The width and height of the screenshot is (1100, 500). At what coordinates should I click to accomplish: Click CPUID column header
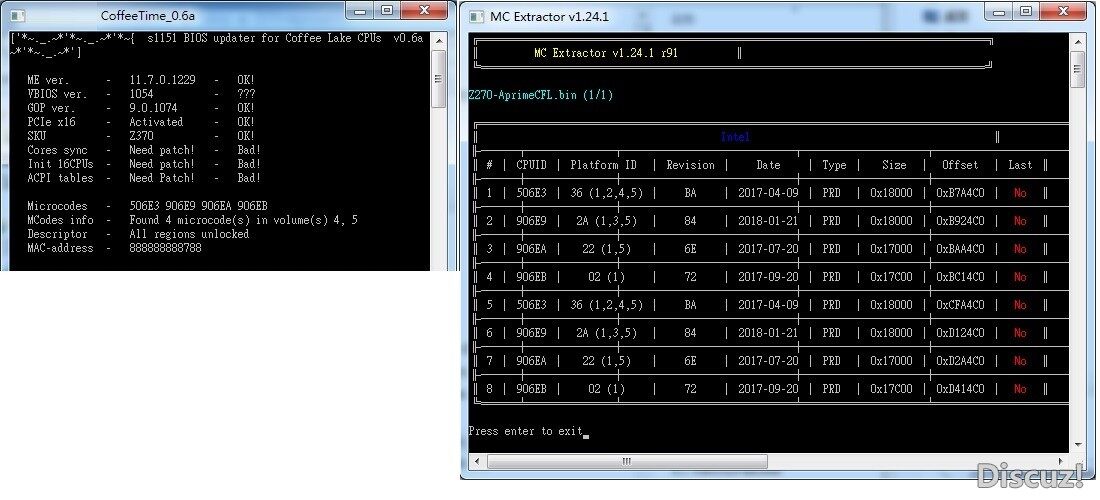point(531,165)
